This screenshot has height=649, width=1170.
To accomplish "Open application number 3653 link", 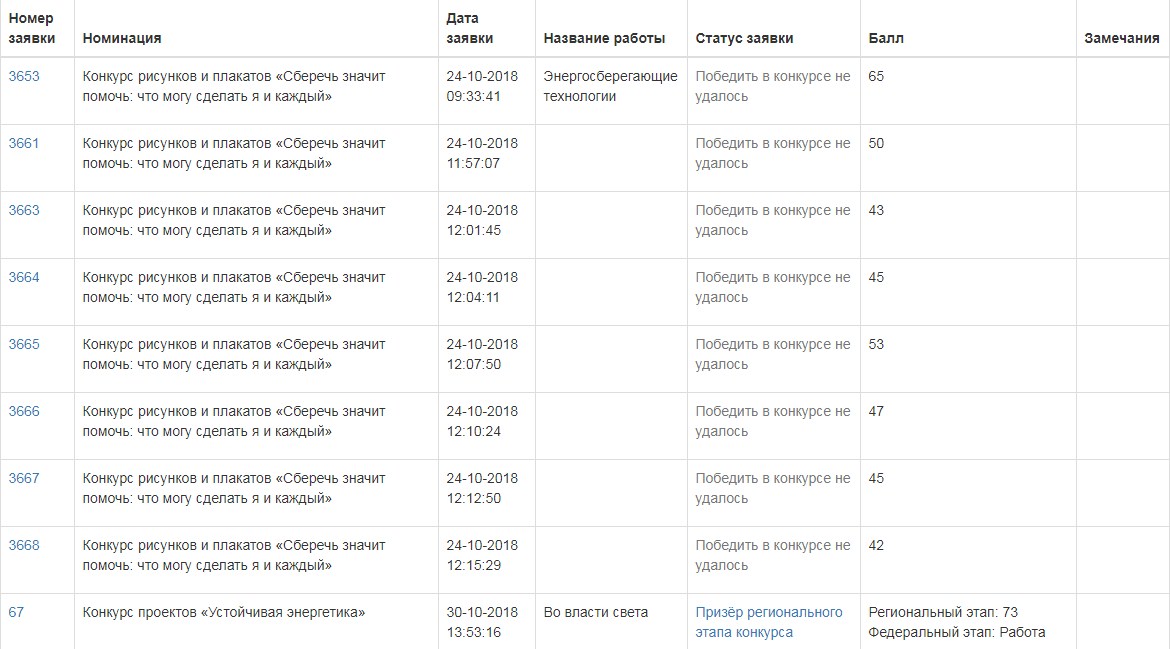I will (x=24, y=76).
